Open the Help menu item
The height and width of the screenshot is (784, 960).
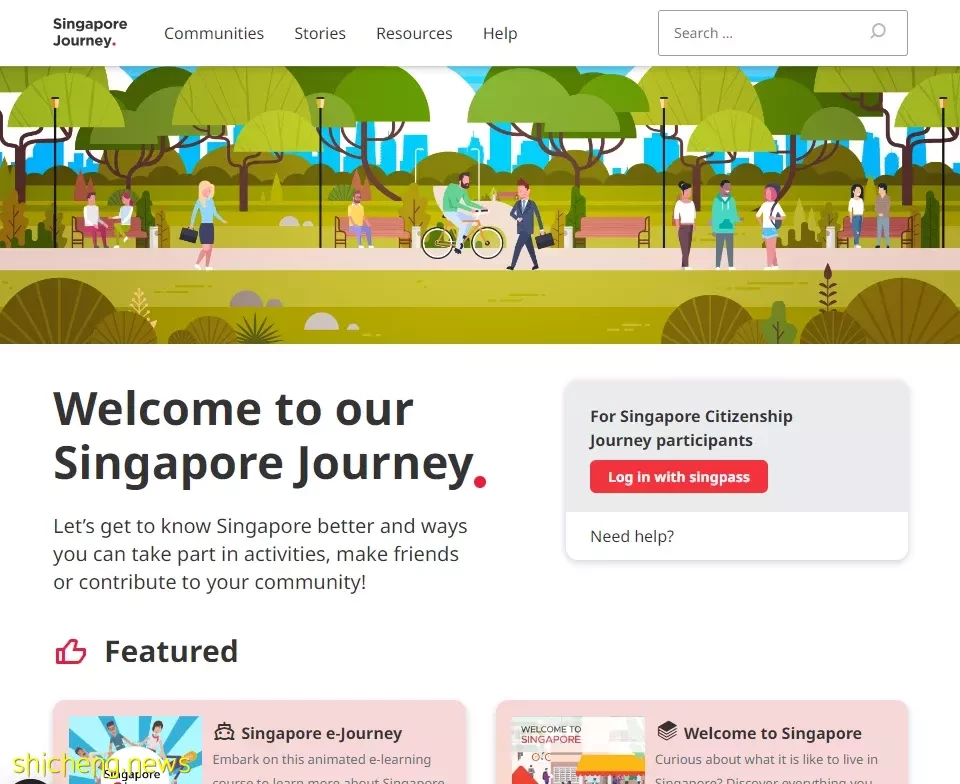pos(500,33)
